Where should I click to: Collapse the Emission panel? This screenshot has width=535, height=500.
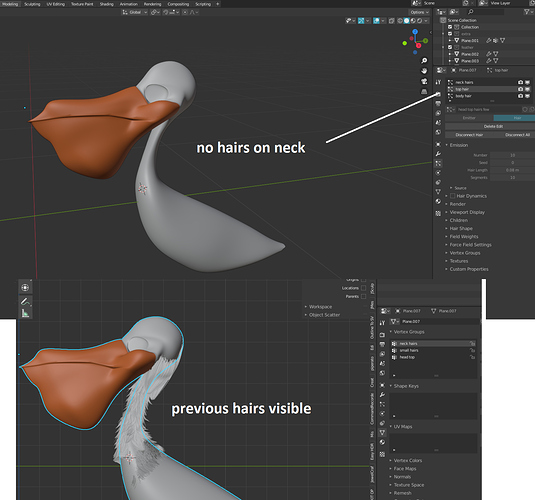click(458, 145)
